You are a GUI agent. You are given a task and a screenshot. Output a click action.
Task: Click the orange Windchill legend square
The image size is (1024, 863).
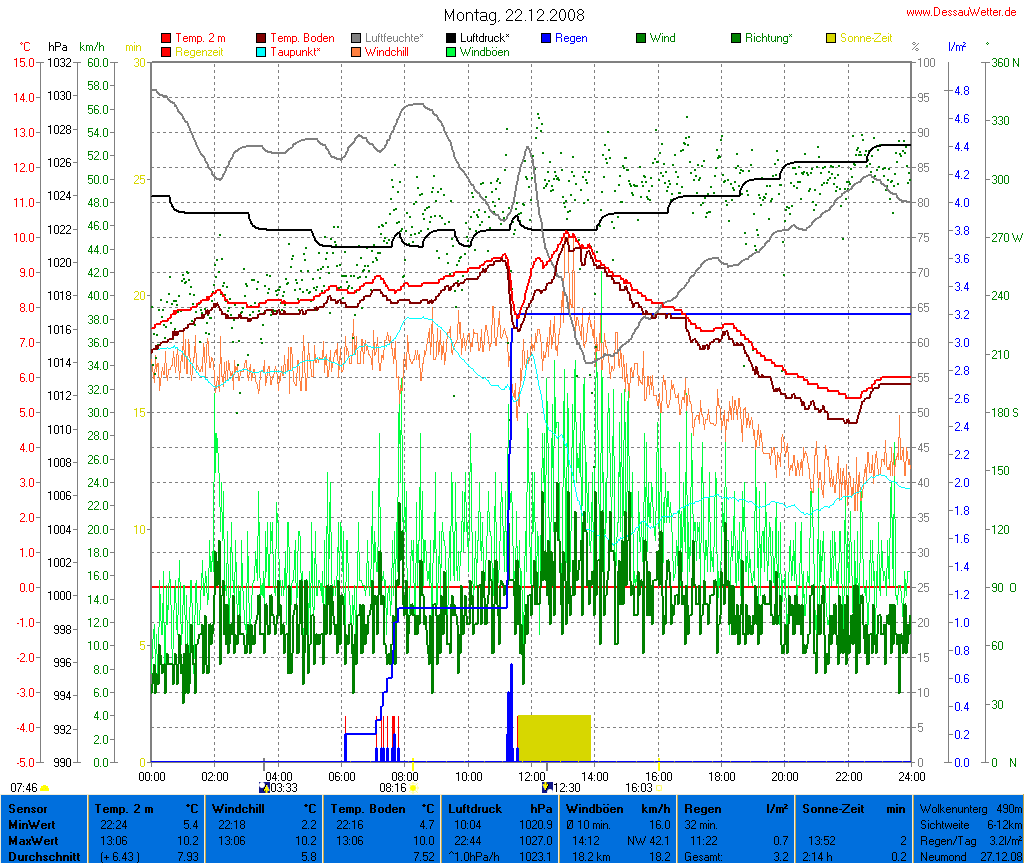(357, 51)
